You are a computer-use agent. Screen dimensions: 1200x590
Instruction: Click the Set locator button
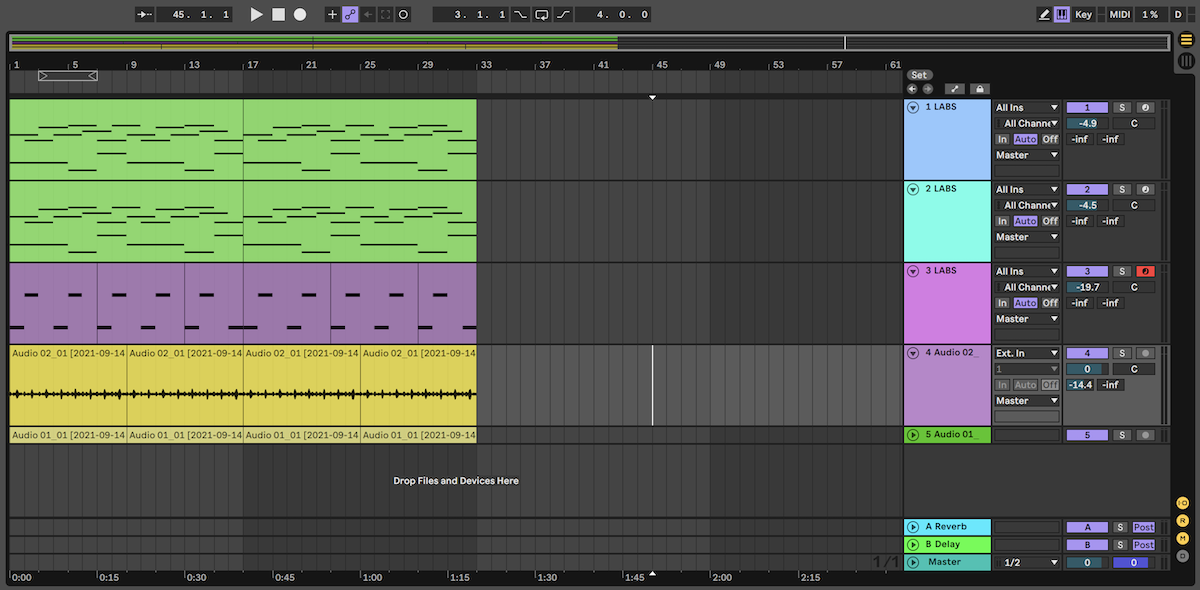(x=919, y=75)
